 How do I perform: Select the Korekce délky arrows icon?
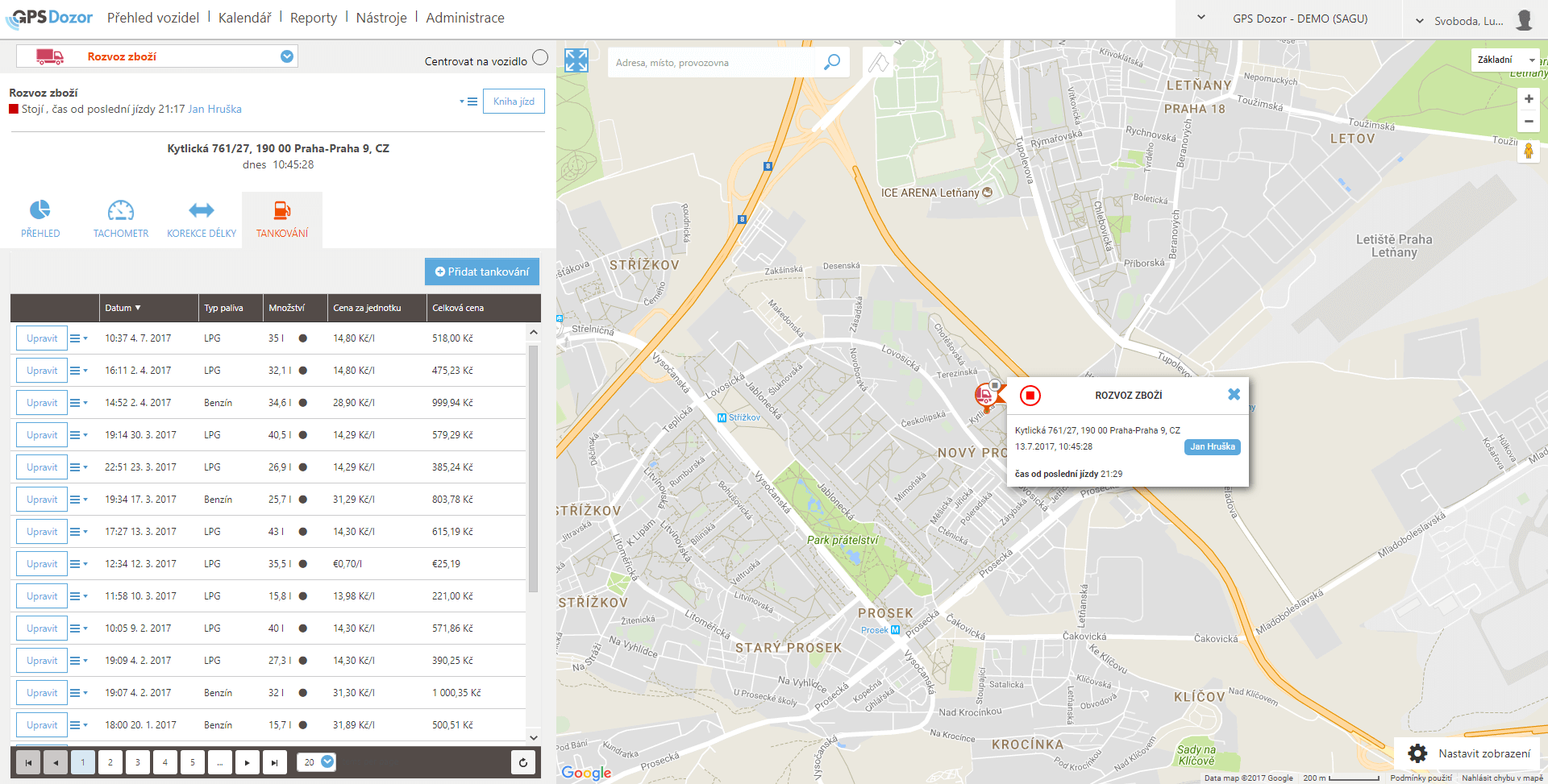coord(202,211)
